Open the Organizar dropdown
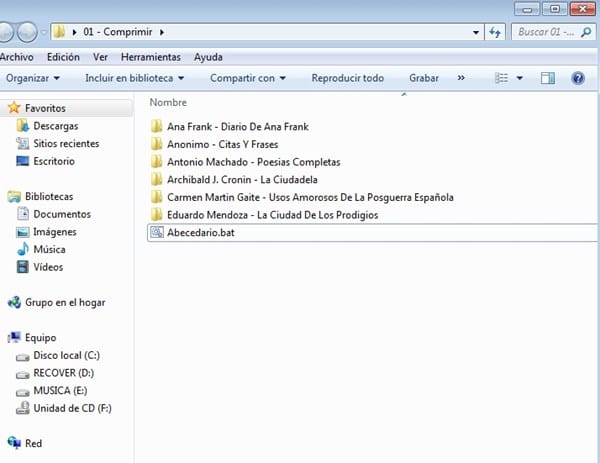The image size is (600, 463). click(x=33, y=78)
